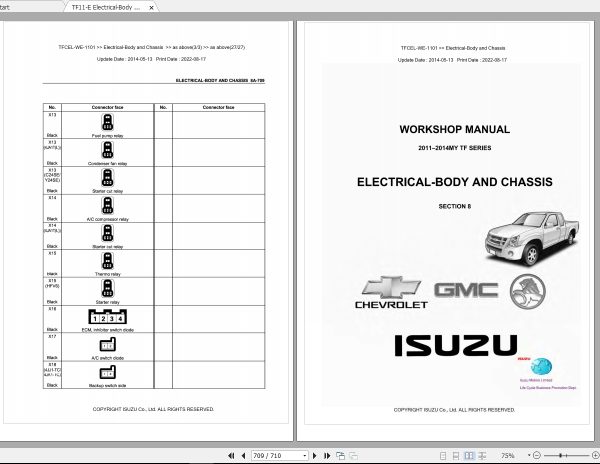Screen dimensions: 600x464
Task: Click the Chevrolet logo on cover page
Action: (x=391, y=293)
